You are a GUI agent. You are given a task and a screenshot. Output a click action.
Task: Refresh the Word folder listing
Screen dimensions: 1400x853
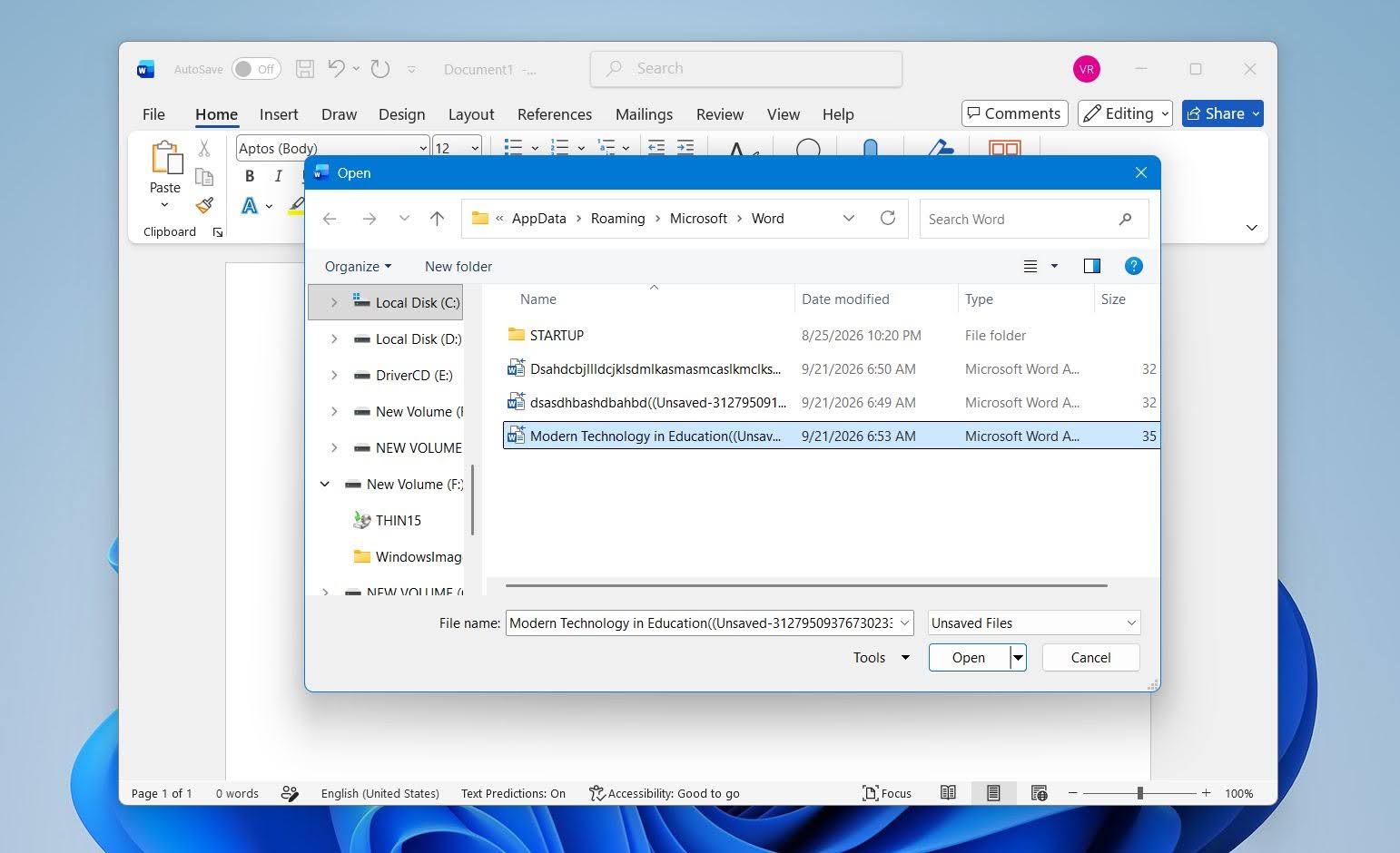pyautogui.click(x=888, y=218)
